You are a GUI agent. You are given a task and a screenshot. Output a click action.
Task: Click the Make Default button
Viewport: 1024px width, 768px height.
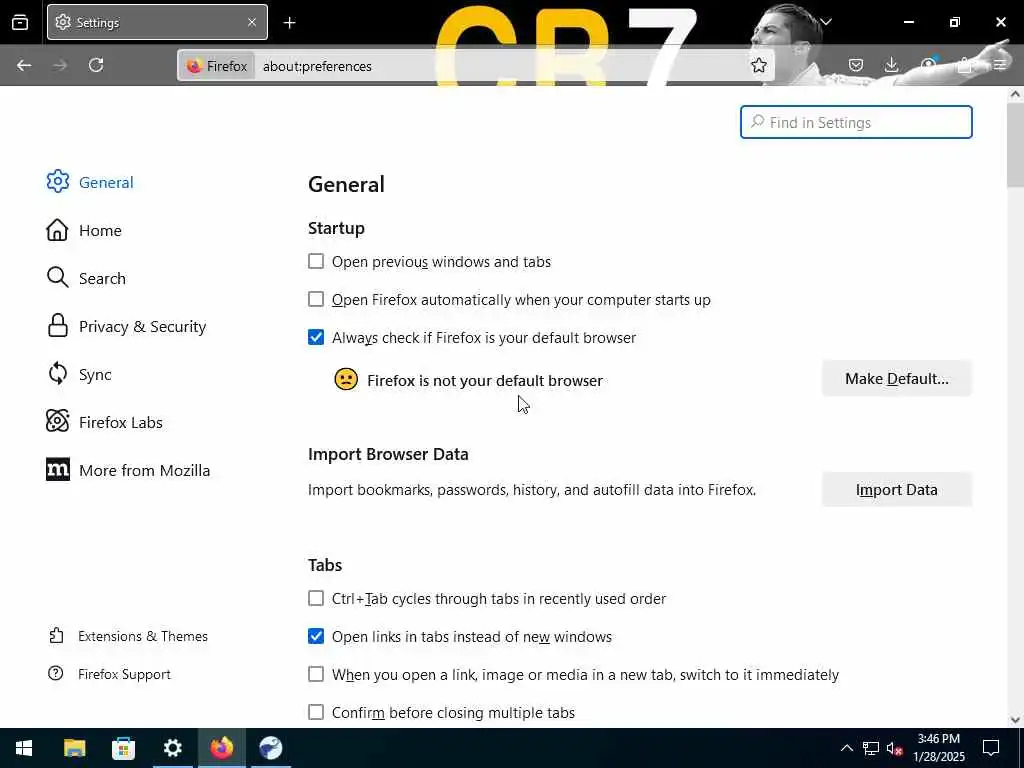[897, 379]
